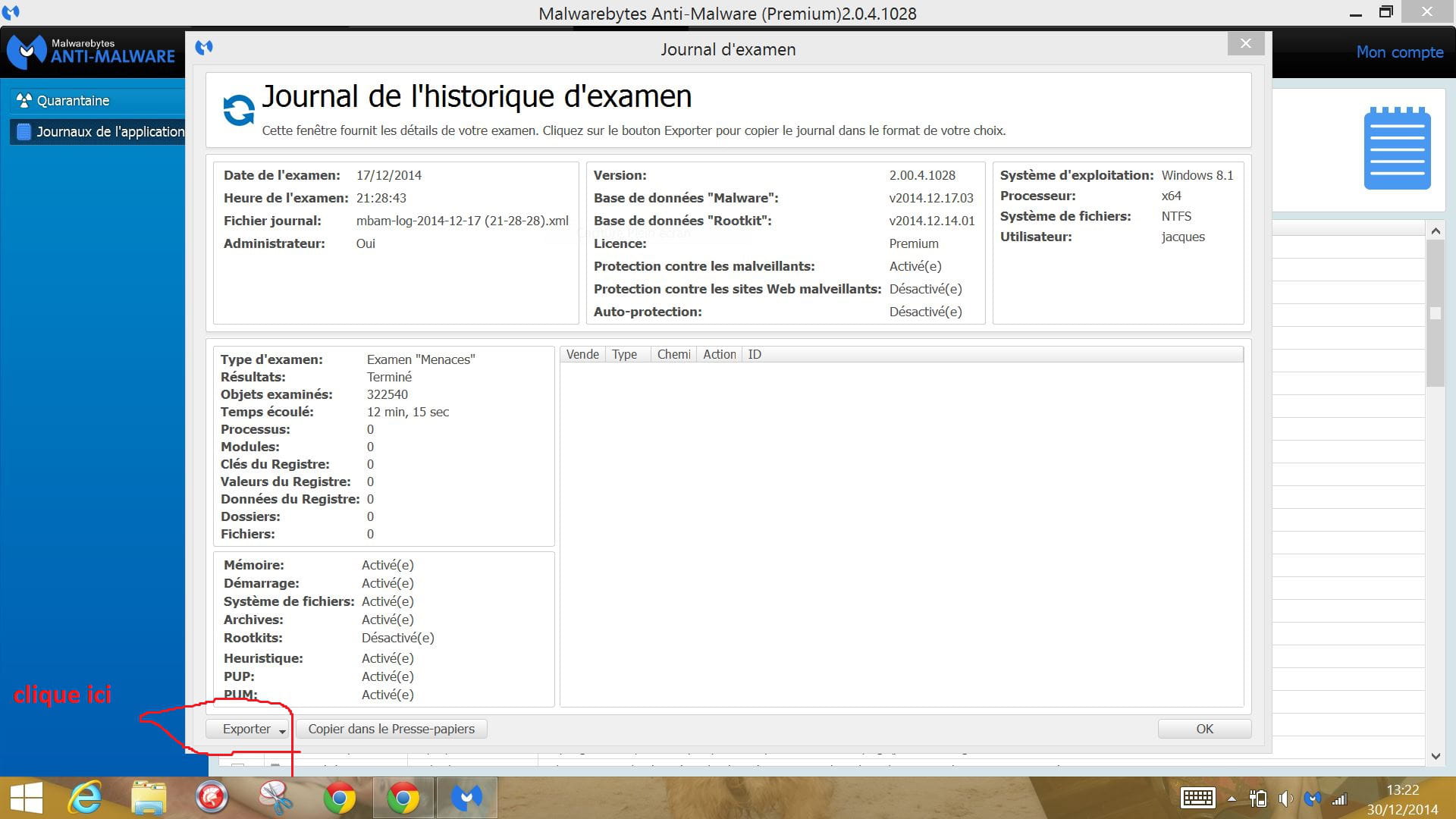Select Journaux de l'application in sidebar
The height and width of the screenshot is (819, 1456).
110,132
